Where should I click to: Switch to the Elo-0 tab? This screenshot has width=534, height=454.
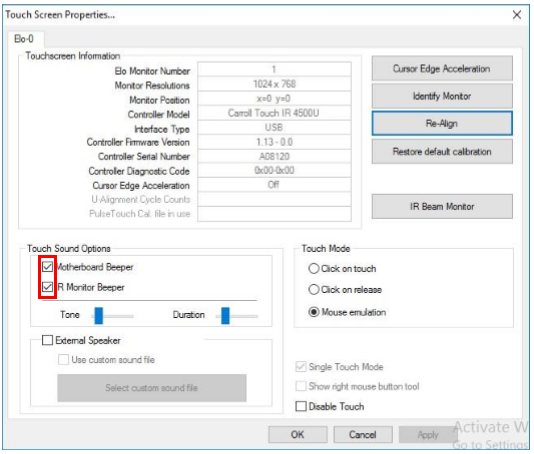[x=24, y=39]
